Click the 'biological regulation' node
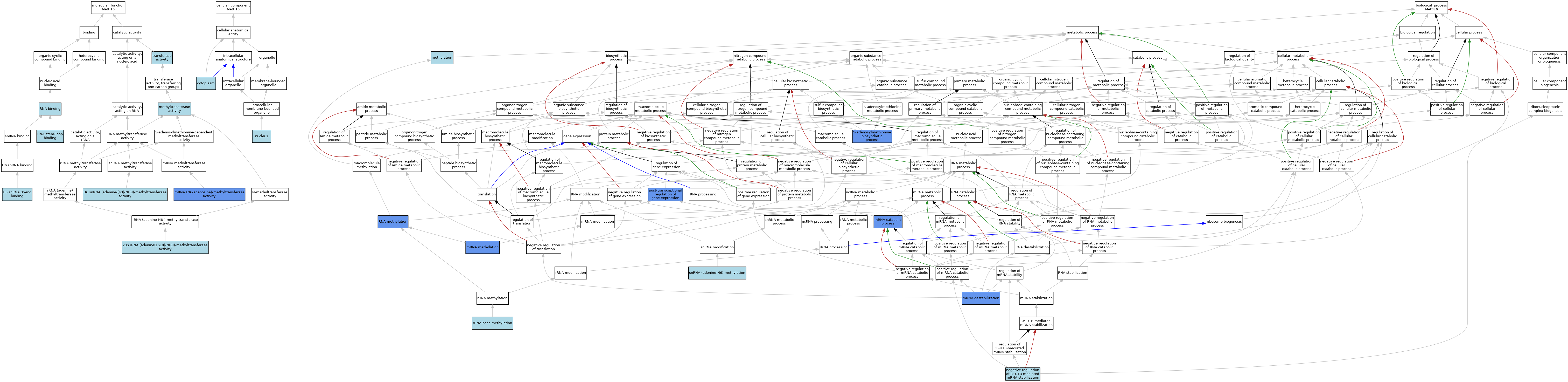Screen dimensions: 1568x382 coord(1418,32)
